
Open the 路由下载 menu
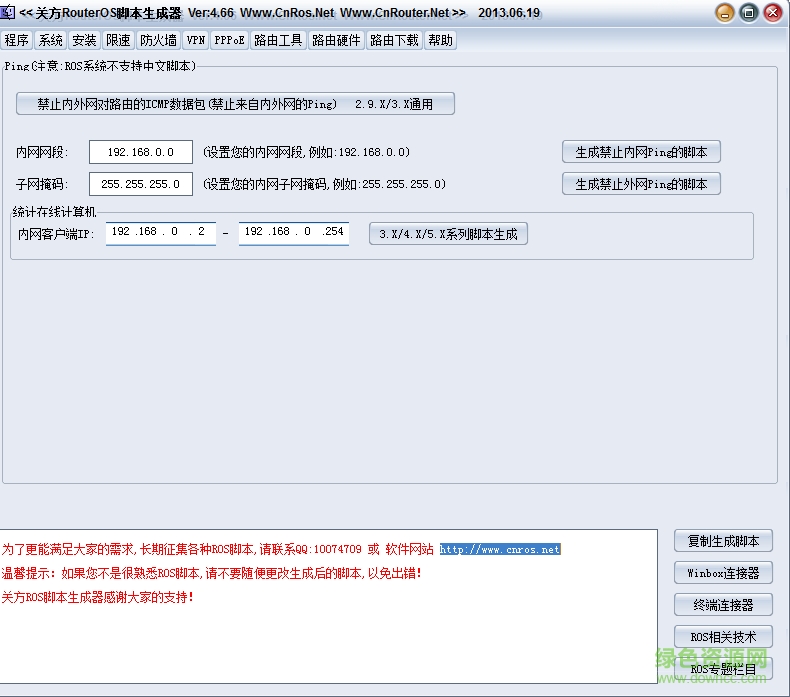(394, 40)
